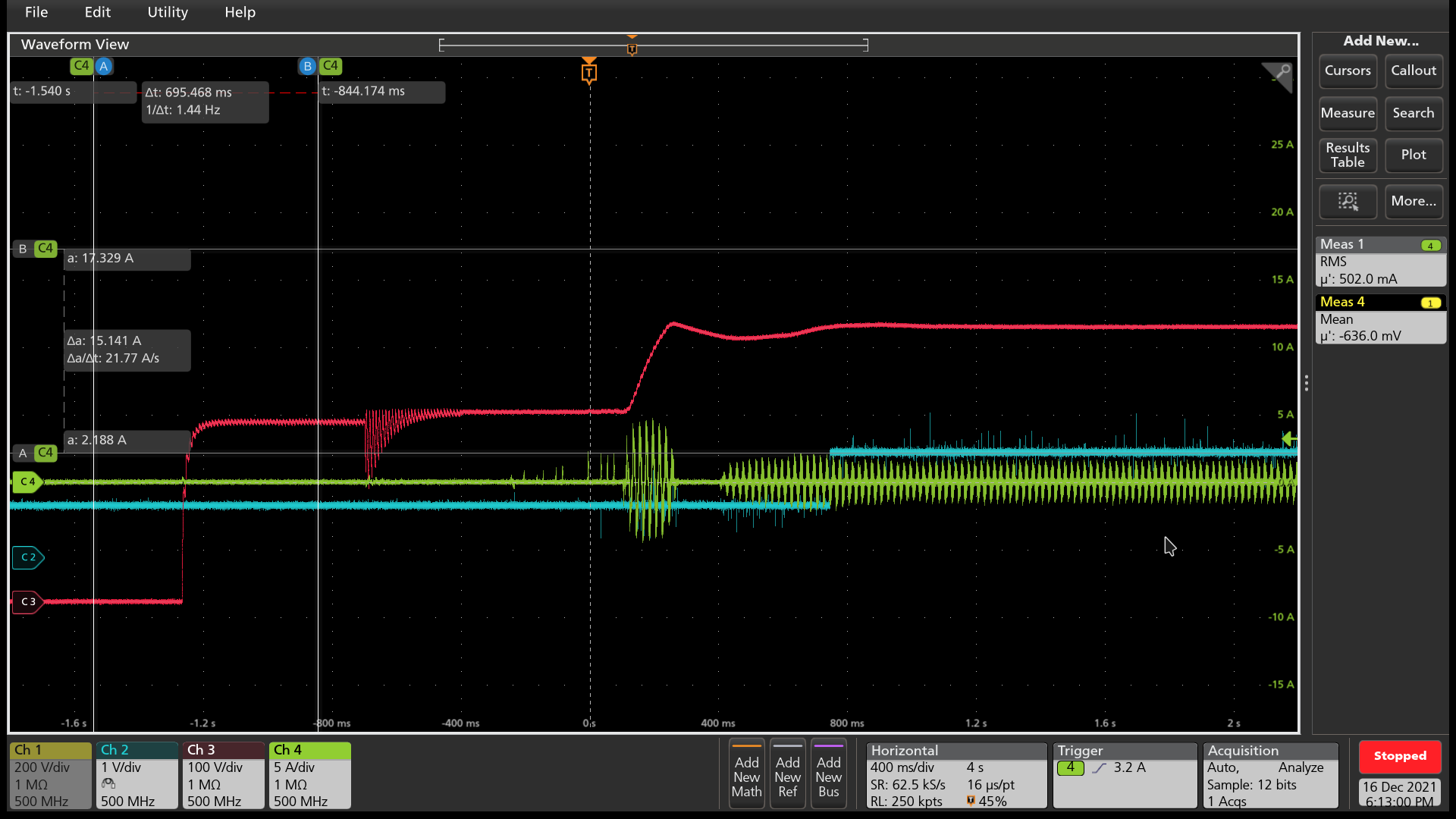
Task: Click the results bar resize handle
Action: pos(1306,383)
